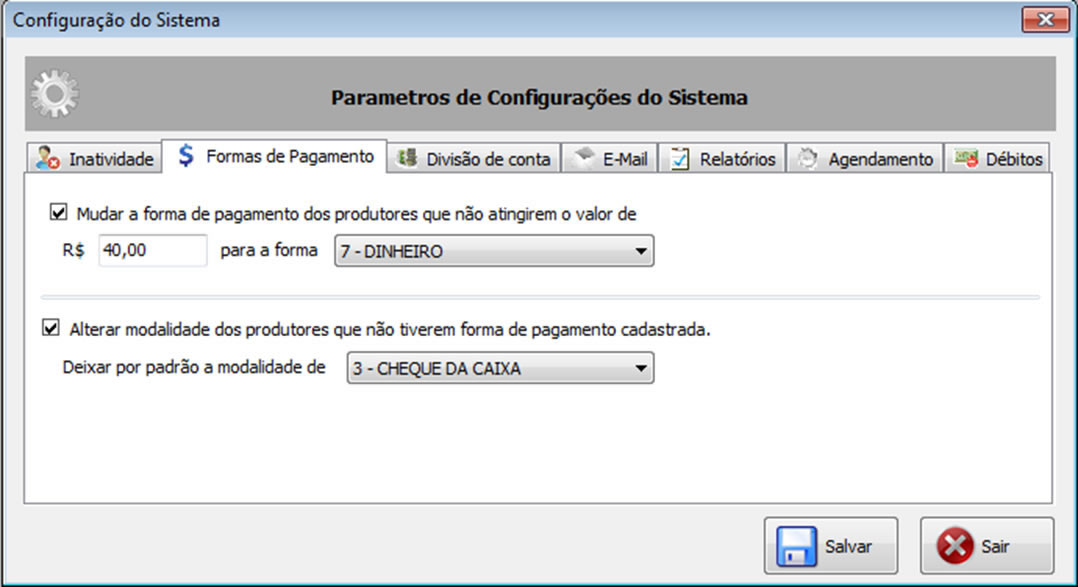Click the Débitos banknote icon

coord(966,158)
